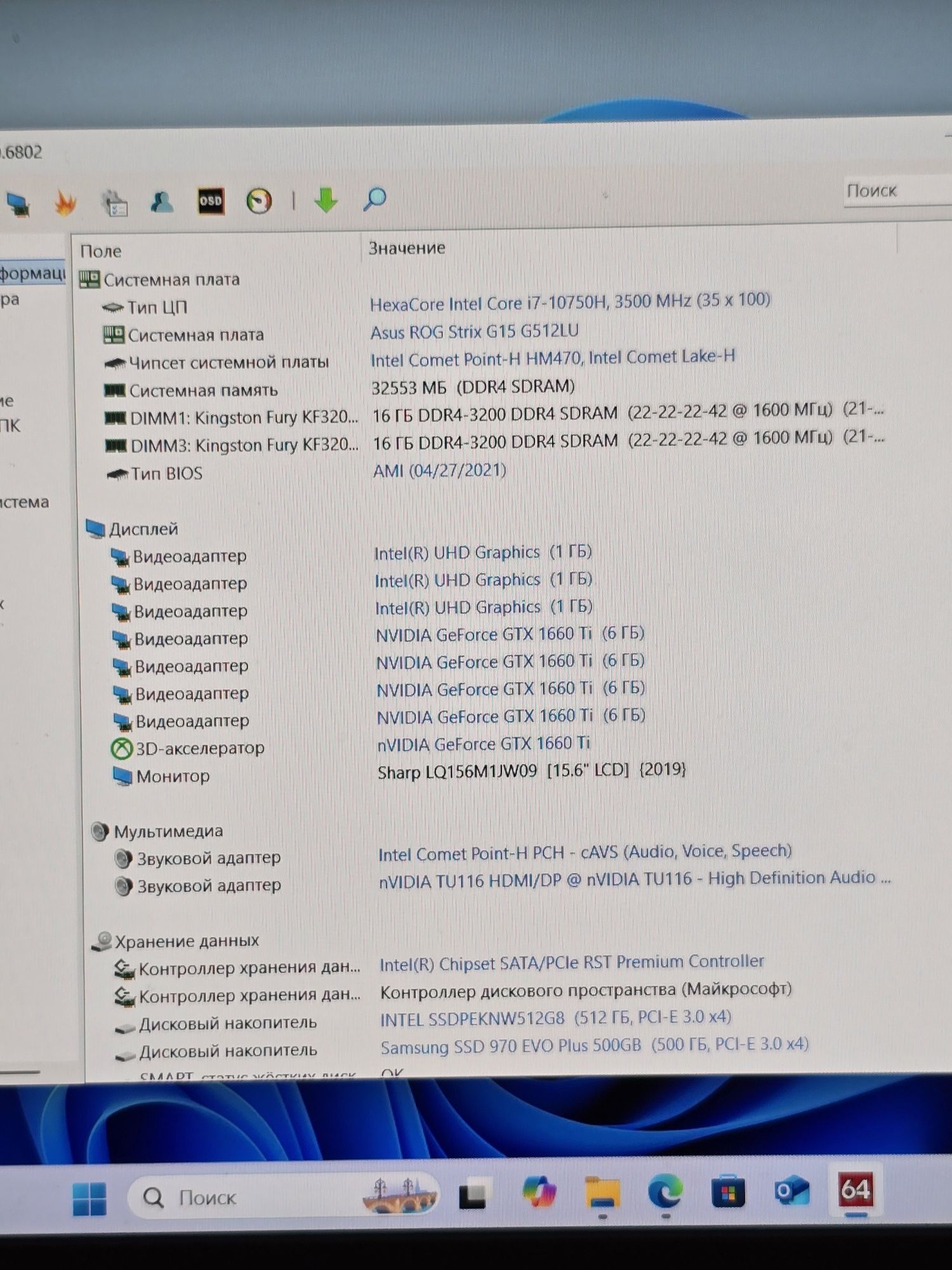Open Microsoft Store from the taskbar
The height and width of the screenshot is (1270, 952).
point(728,1191)
